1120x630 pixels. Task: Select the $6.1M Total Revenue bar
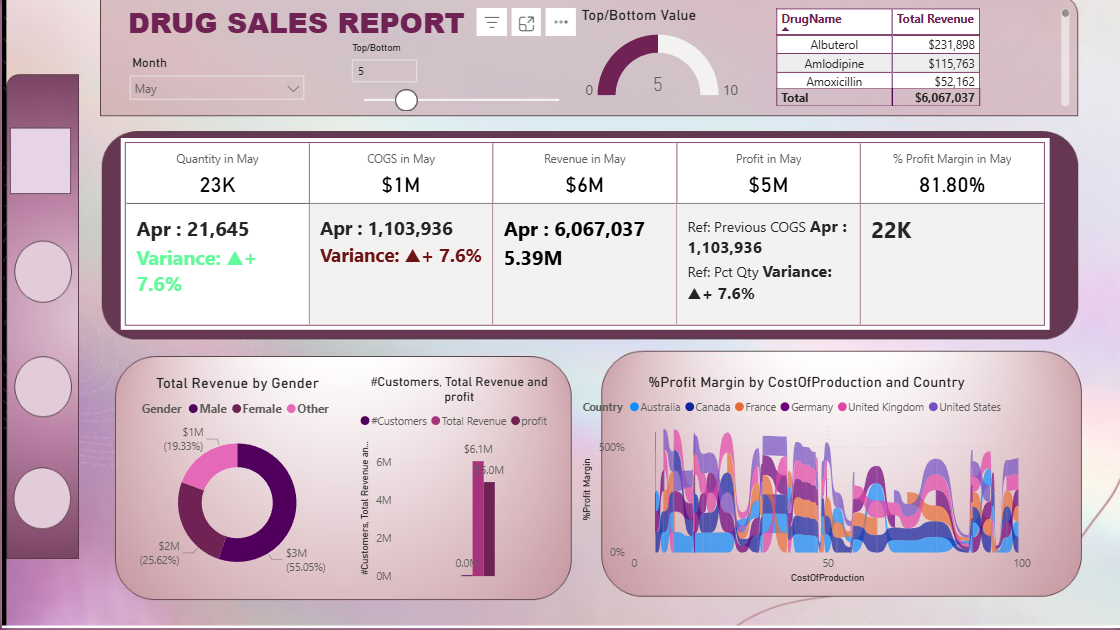click(x=478, y=518)
